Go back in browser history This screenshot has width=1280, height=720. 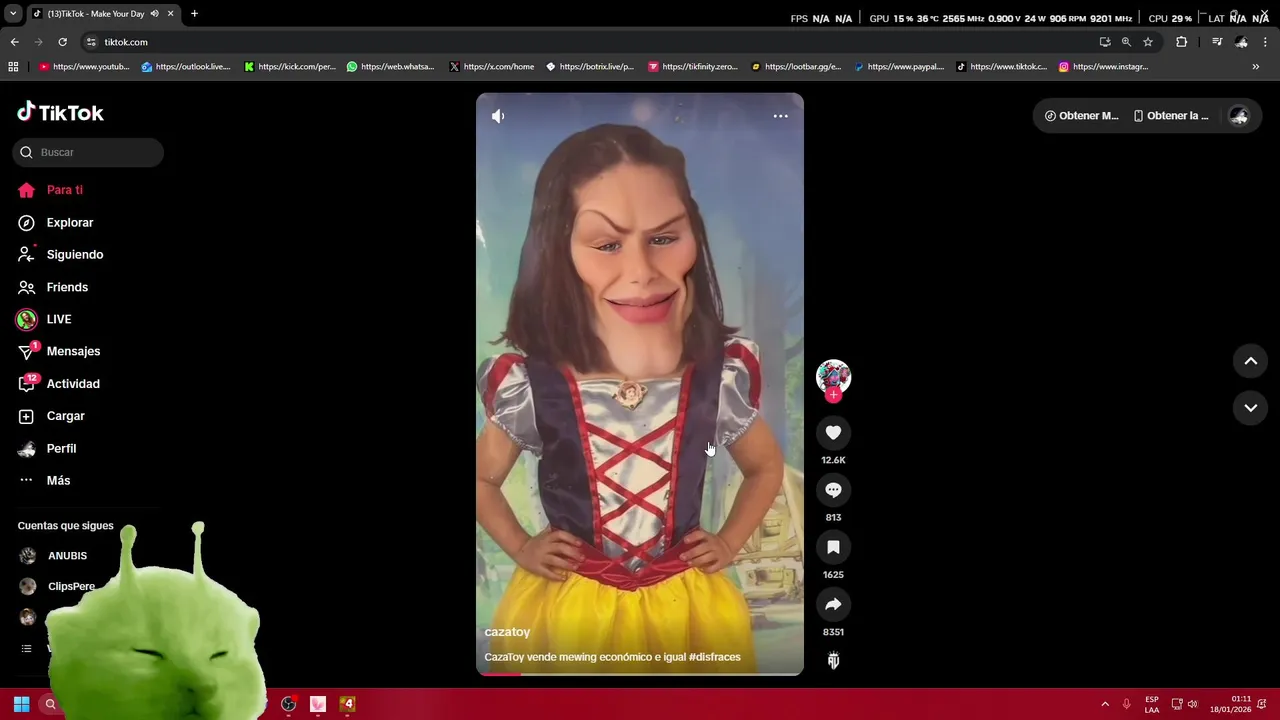pyautogui.click(x=14, y=42)
